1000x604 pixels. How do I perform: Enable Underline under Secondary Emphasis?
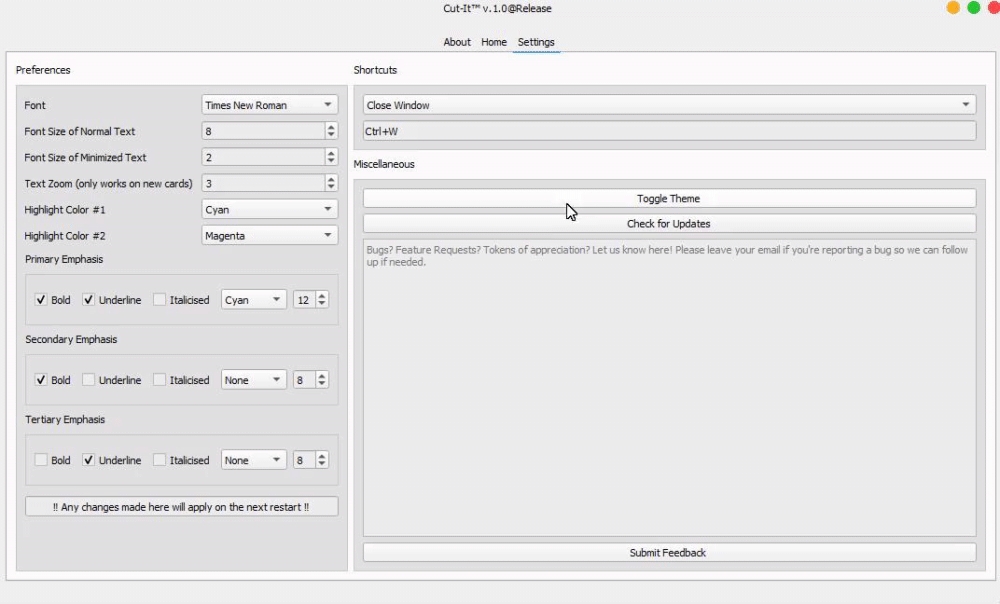click(89, 380)
